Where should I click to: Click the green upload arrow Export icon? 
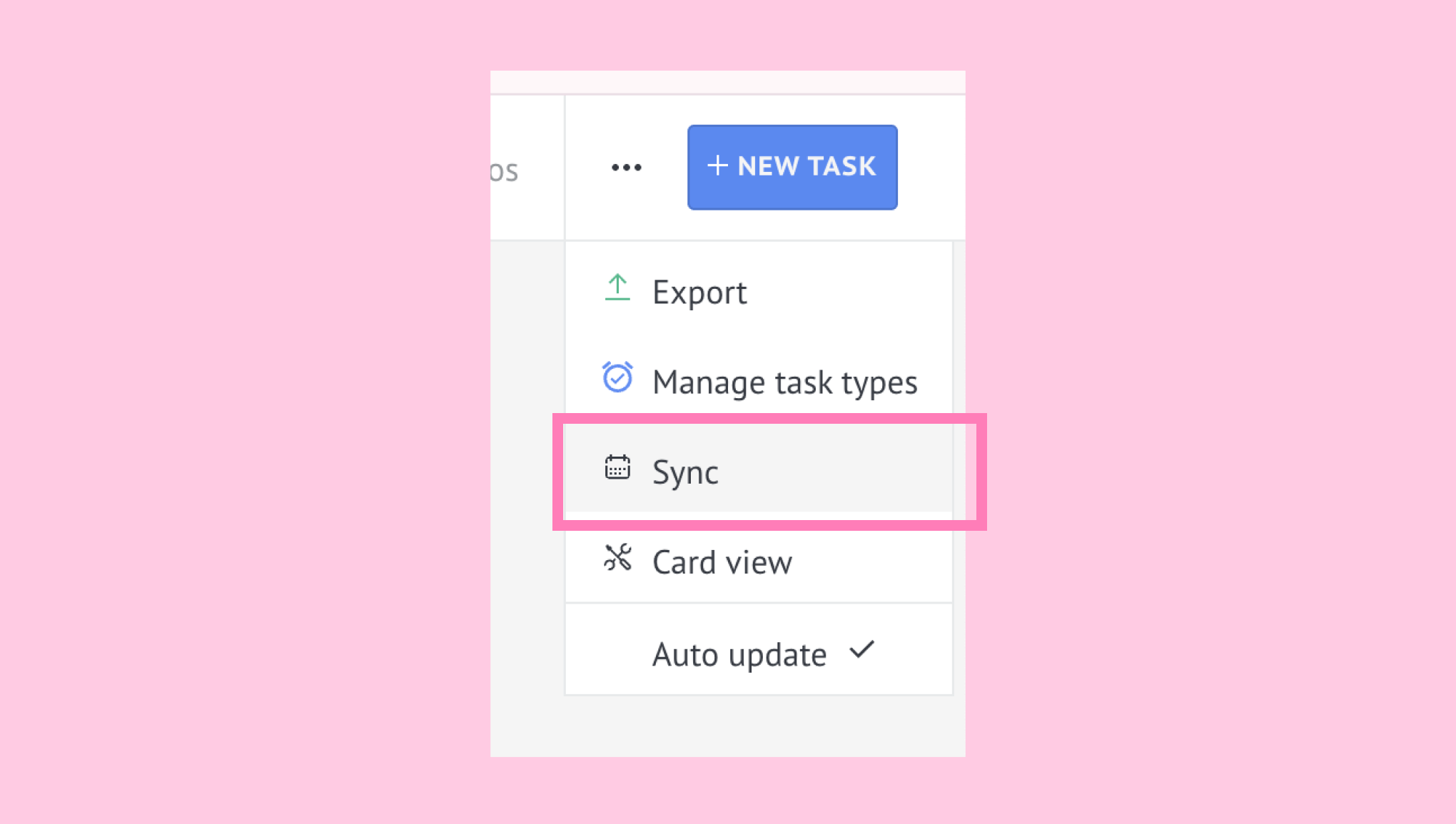click(617, 288)
